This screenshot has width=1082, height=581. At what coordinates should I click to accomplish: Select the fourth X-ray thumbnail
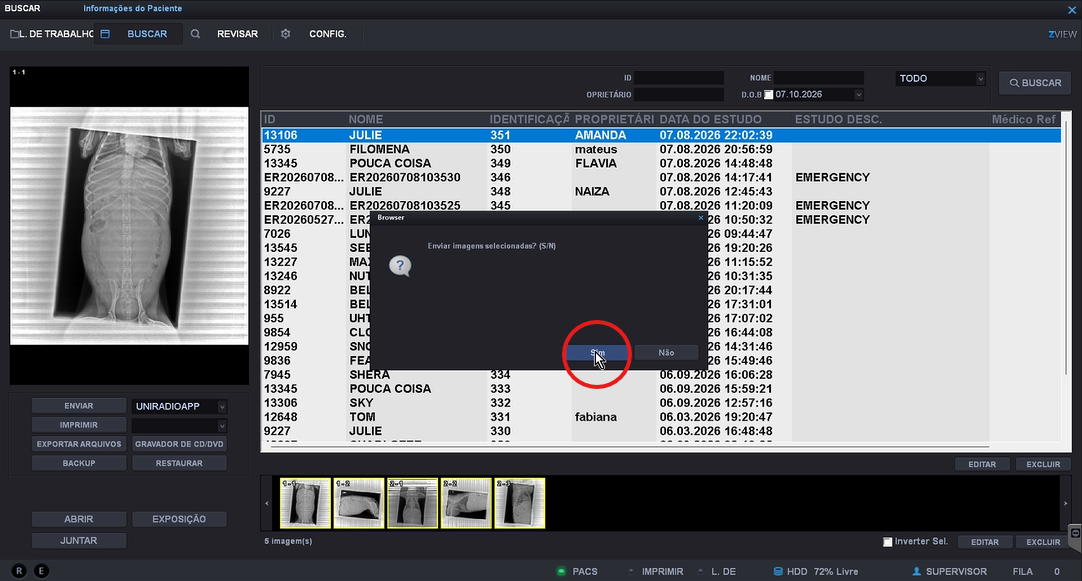pos(466,504)
